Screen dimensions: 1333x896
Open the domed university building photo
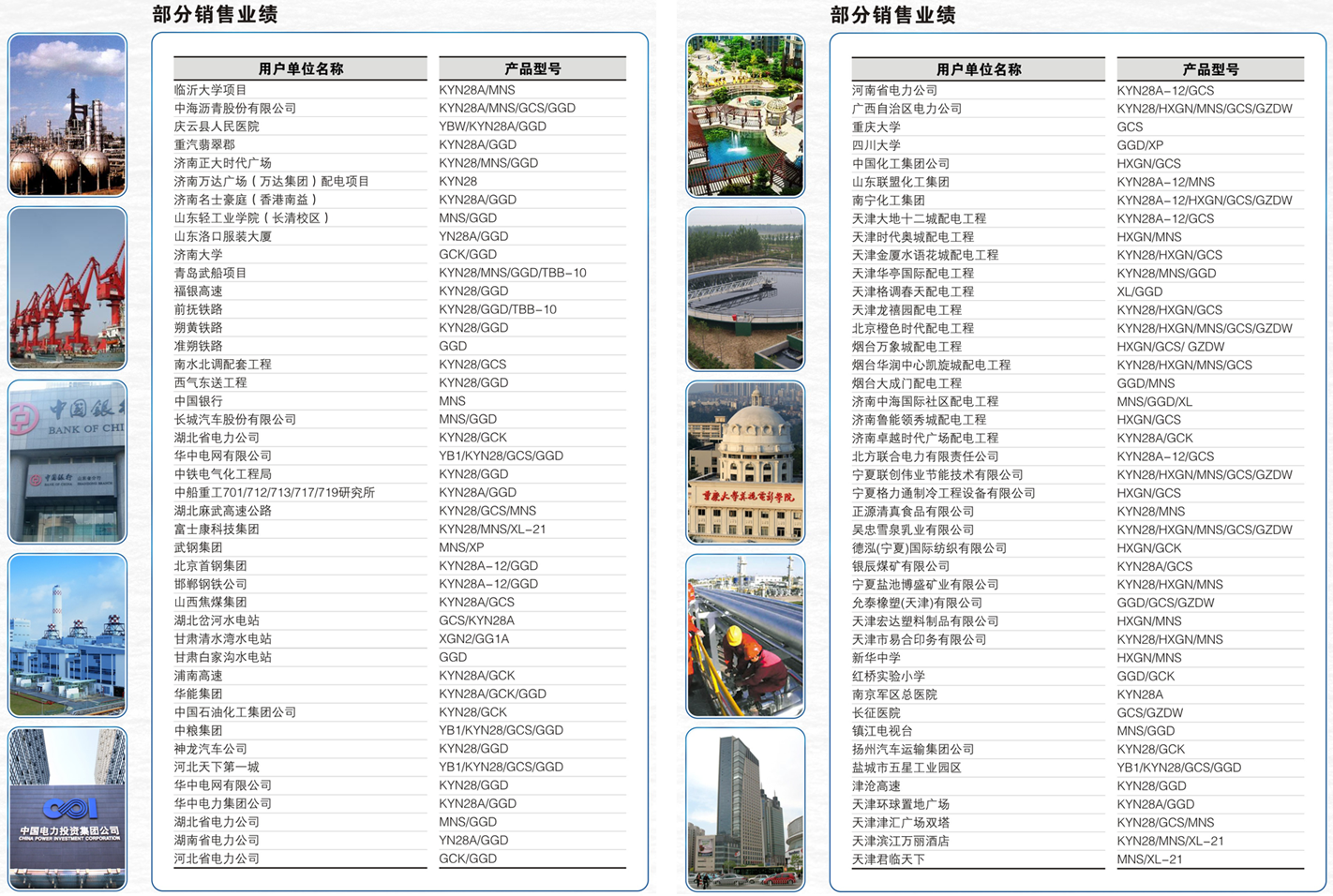(x=745, y=463)
